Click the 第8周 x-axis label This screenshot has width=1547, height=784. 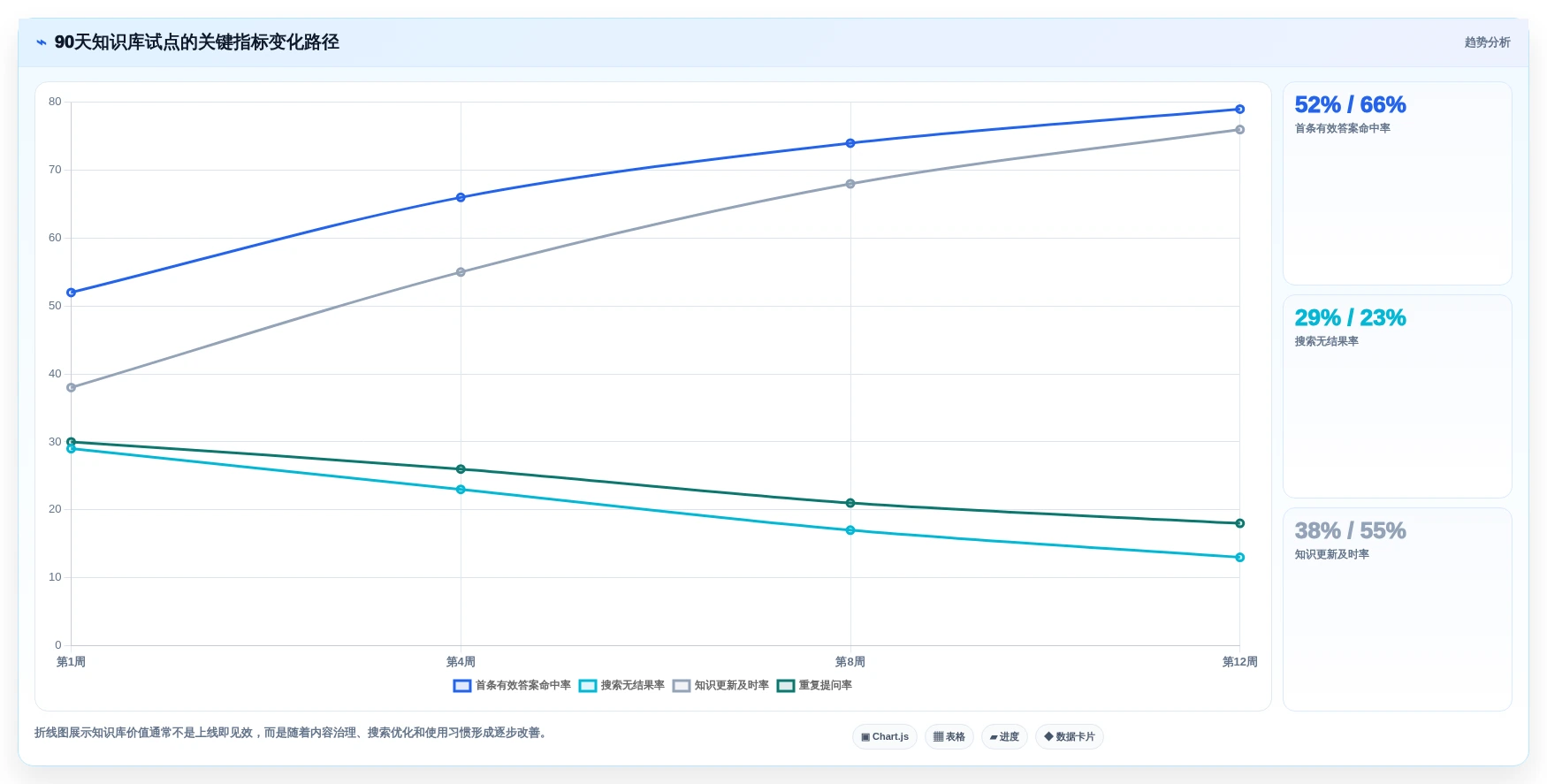tap(850, 662)
